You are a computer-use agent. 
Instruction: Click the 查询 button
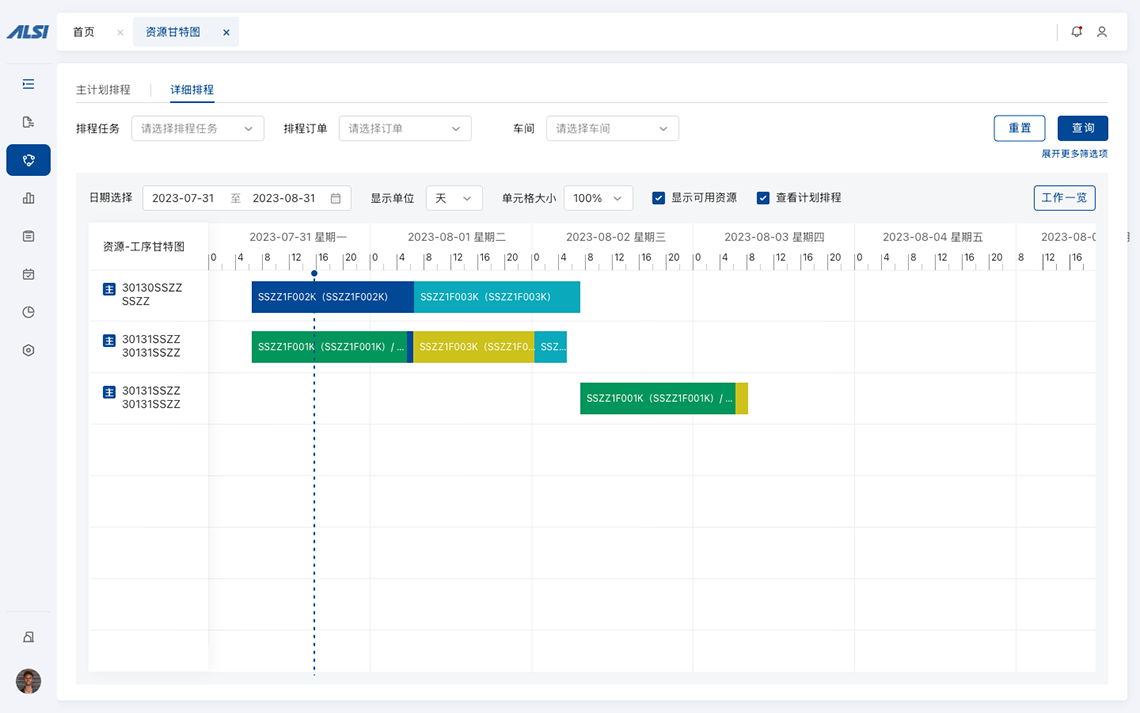[x=1083, y=128]
